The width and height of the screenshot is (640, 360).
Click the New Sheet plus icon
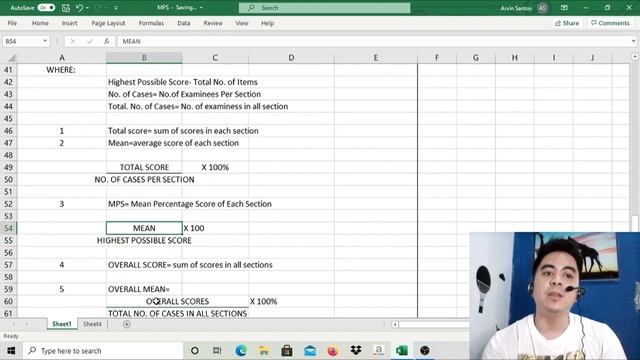pyautogui.click(x=127, y=324)
